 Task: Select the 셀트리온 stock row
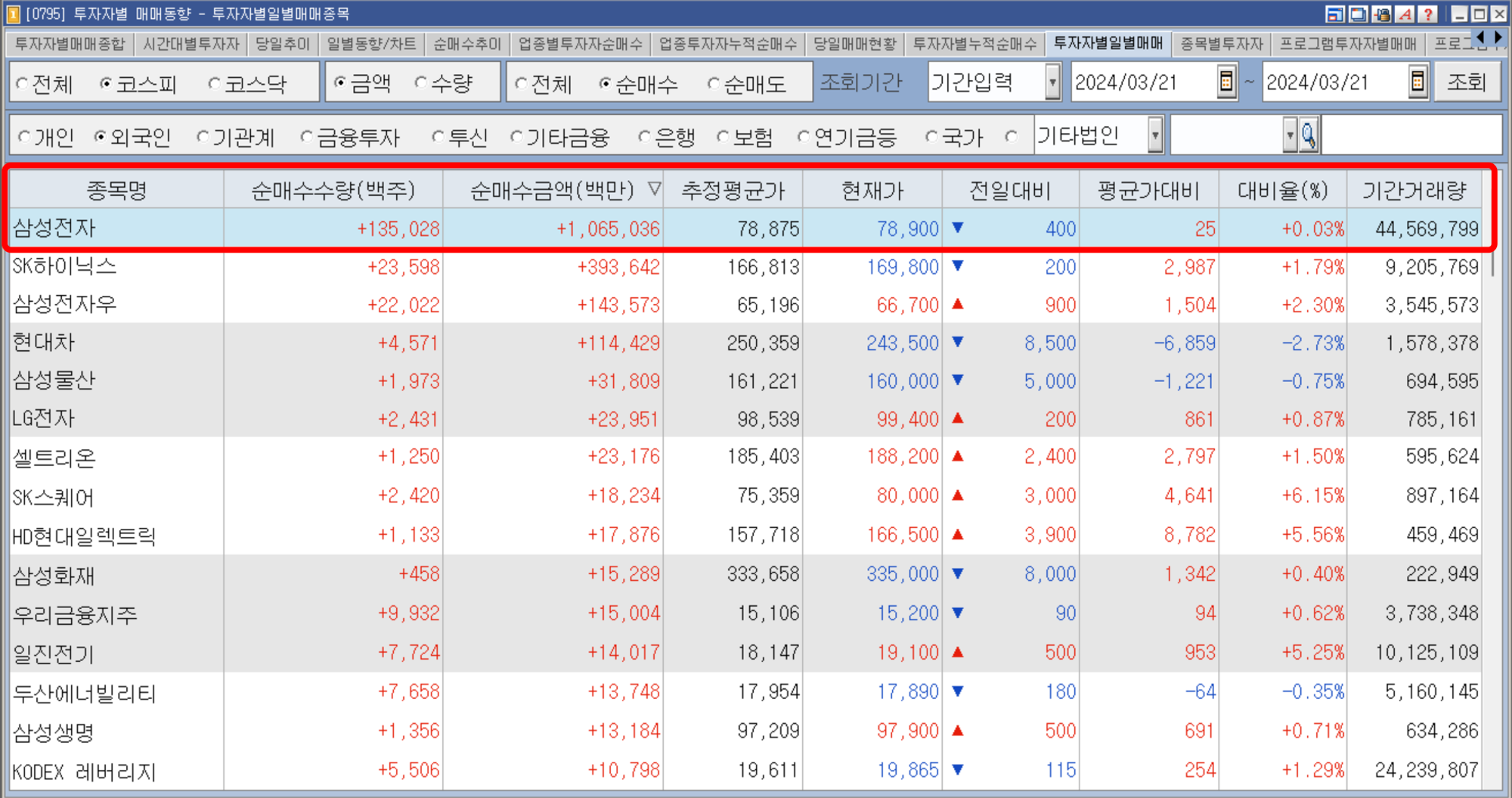coord(745,457)
